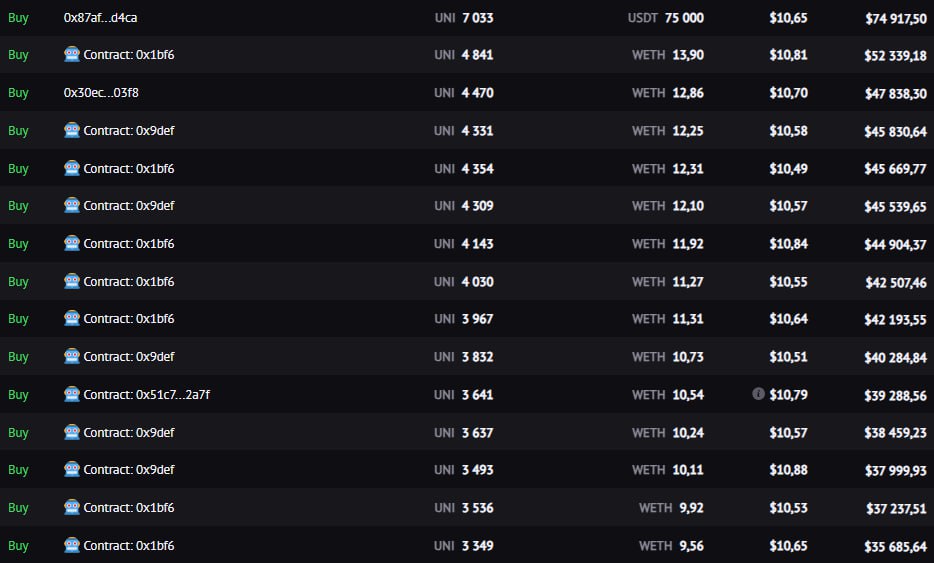The image size is (934, 563).
Task: Click the robot icon in the UNI 3 349 row
Action: pos(72,545)
